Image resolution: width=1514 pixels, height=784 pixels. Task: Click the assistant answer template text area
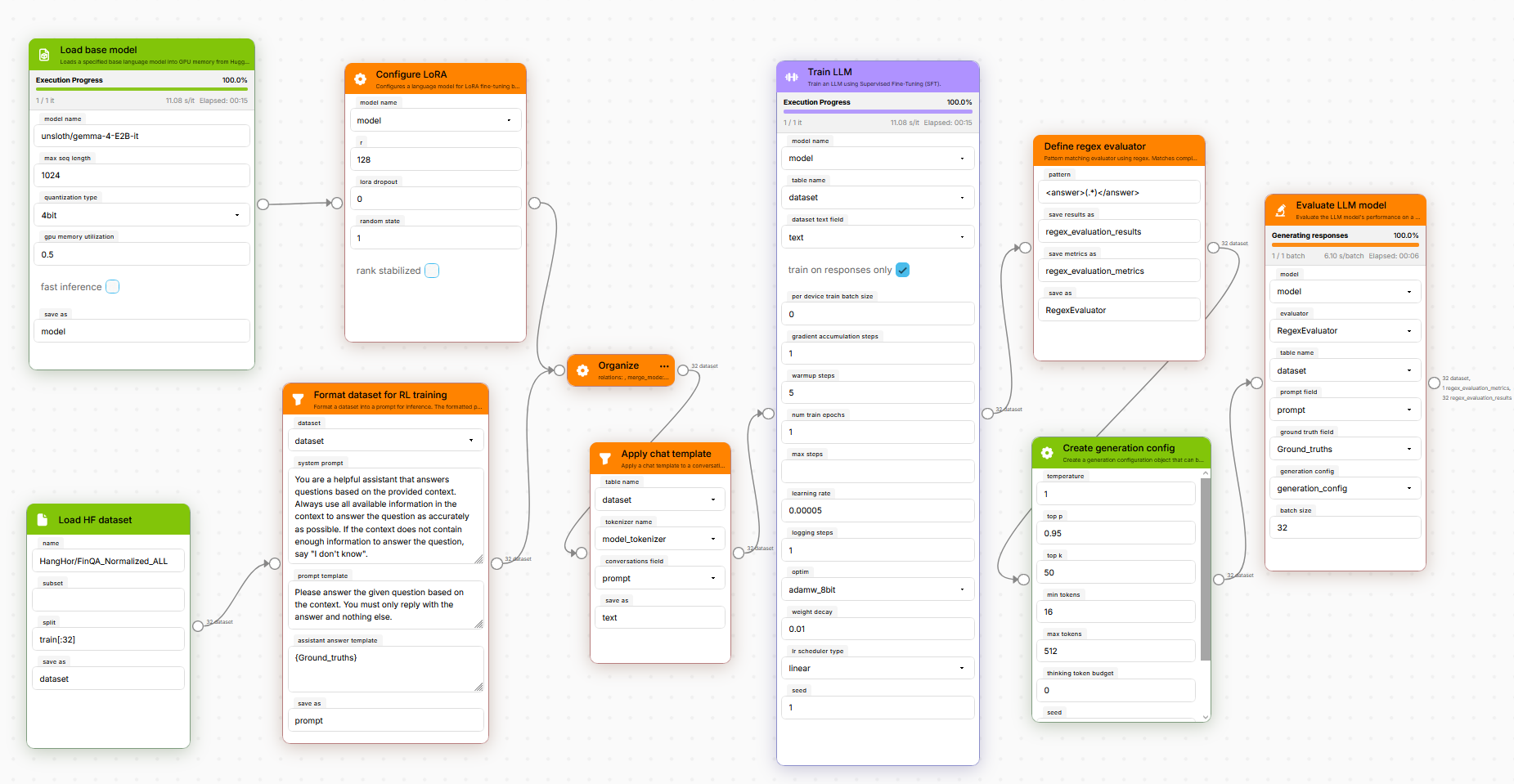click(x=386, y=670)
